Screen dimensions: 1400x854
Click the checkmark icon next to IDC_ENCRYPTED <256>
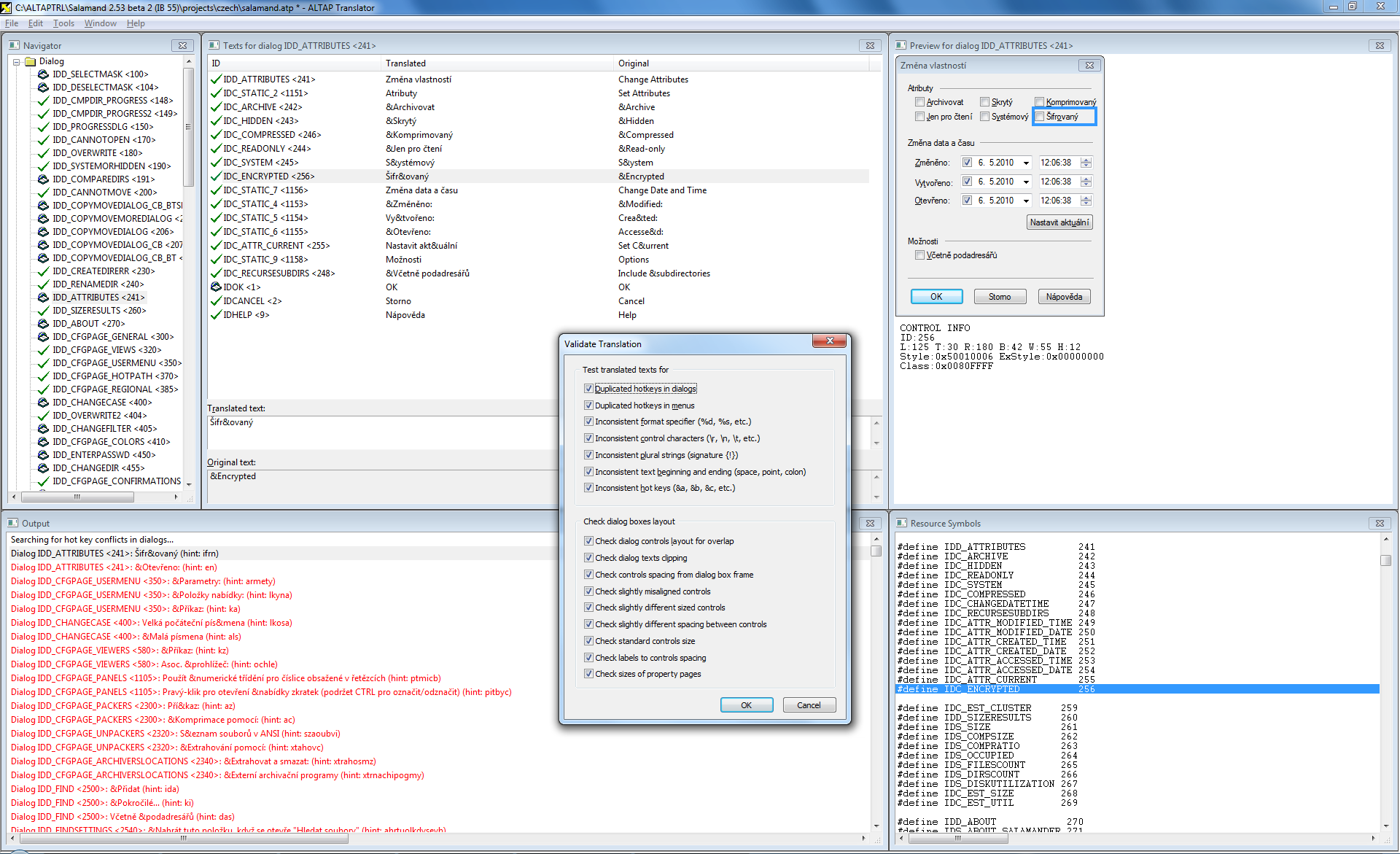pos(216,176)
